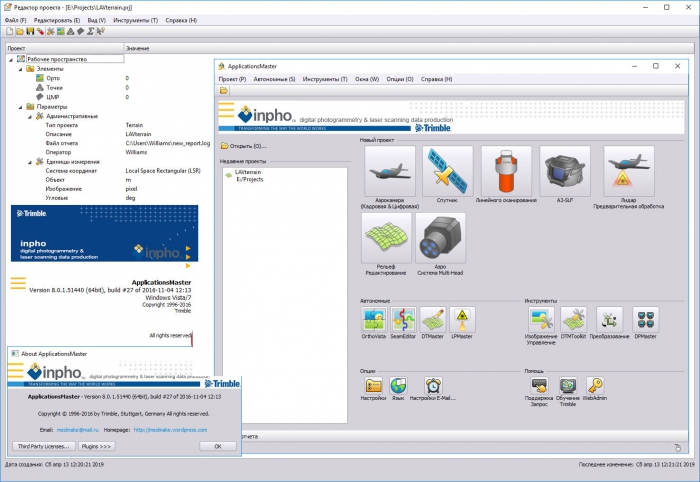Collapse the Рабочее пространство tree node
The width and height of the screenshot is (700, 482).
[x=10, y=59]
